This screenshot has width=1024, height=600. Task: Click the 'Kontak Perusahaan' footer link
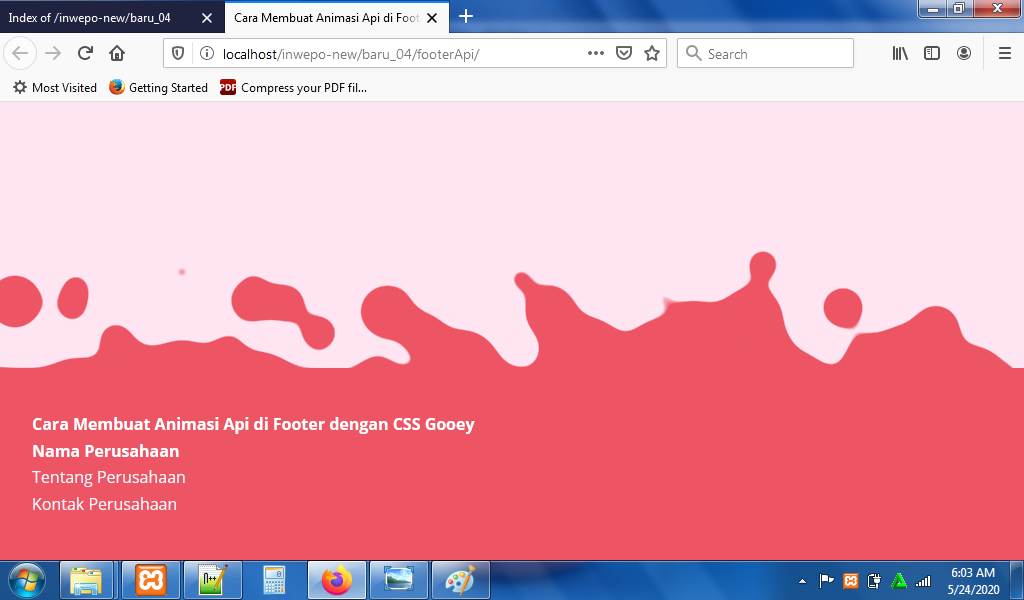[x=104, y=505]
